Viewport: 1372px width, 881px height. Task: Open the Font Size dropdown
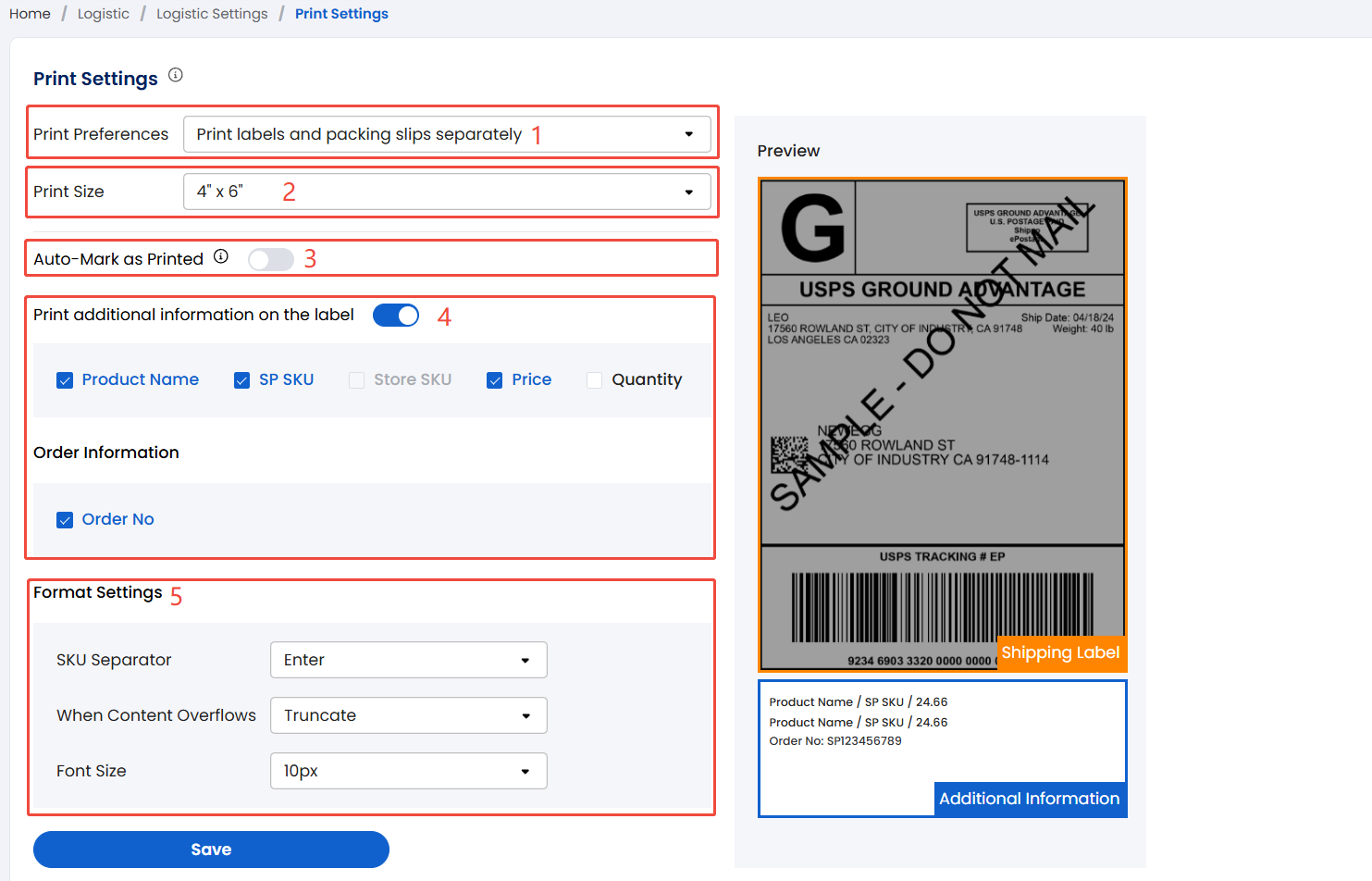tap(409, 771)
